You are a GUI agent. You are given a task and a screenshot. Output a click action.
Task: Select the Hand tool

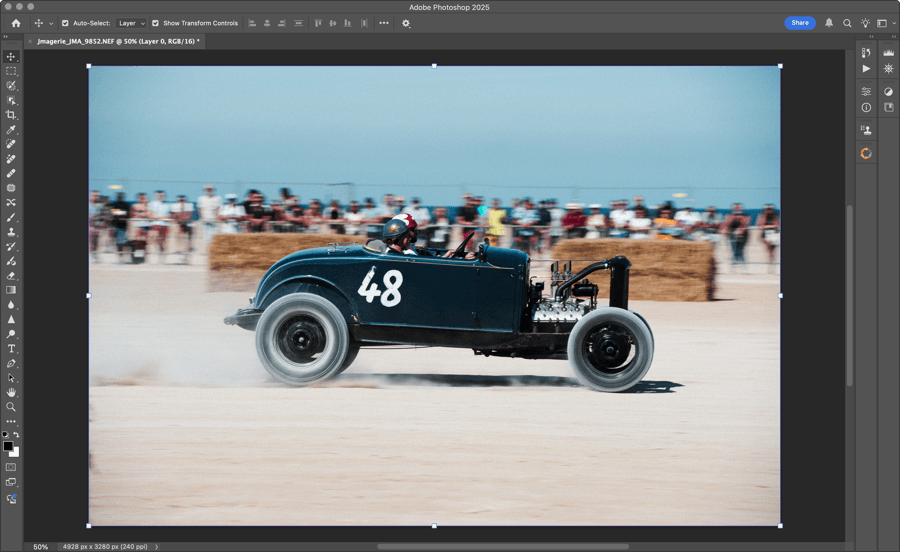(x=11, y=392)
